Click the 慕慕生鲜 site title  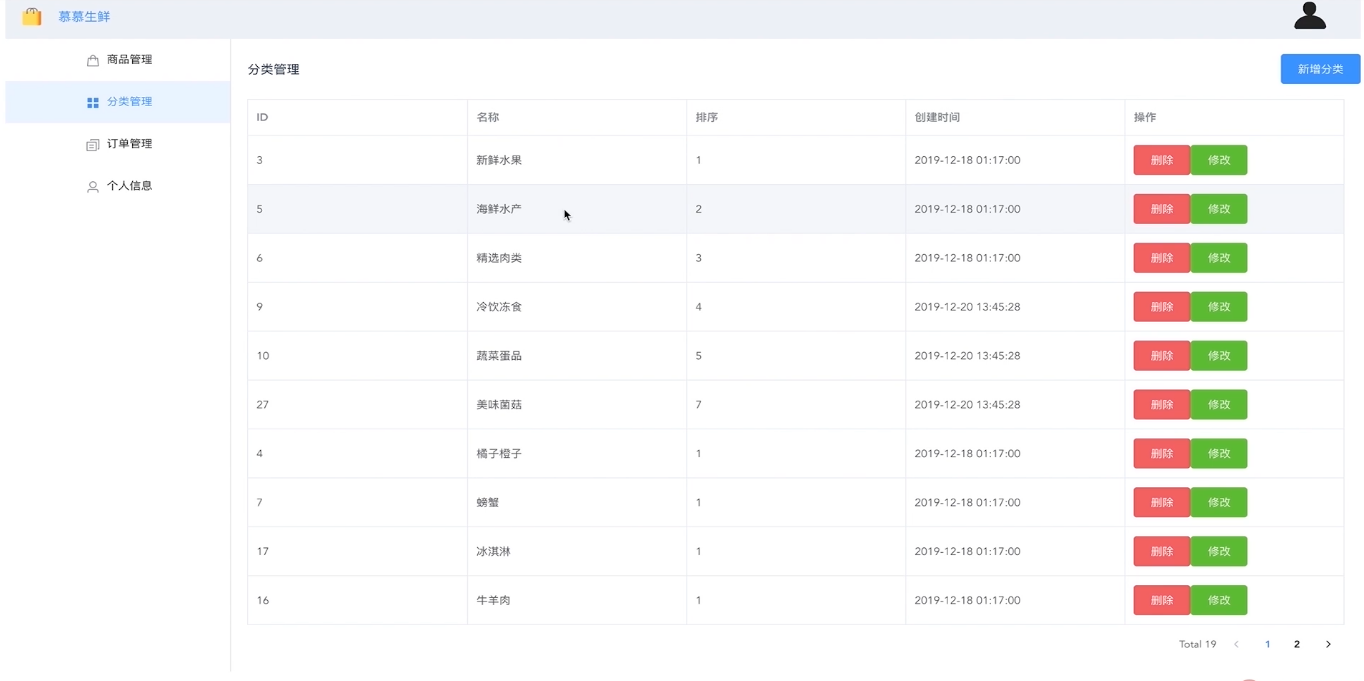point(84,17)
